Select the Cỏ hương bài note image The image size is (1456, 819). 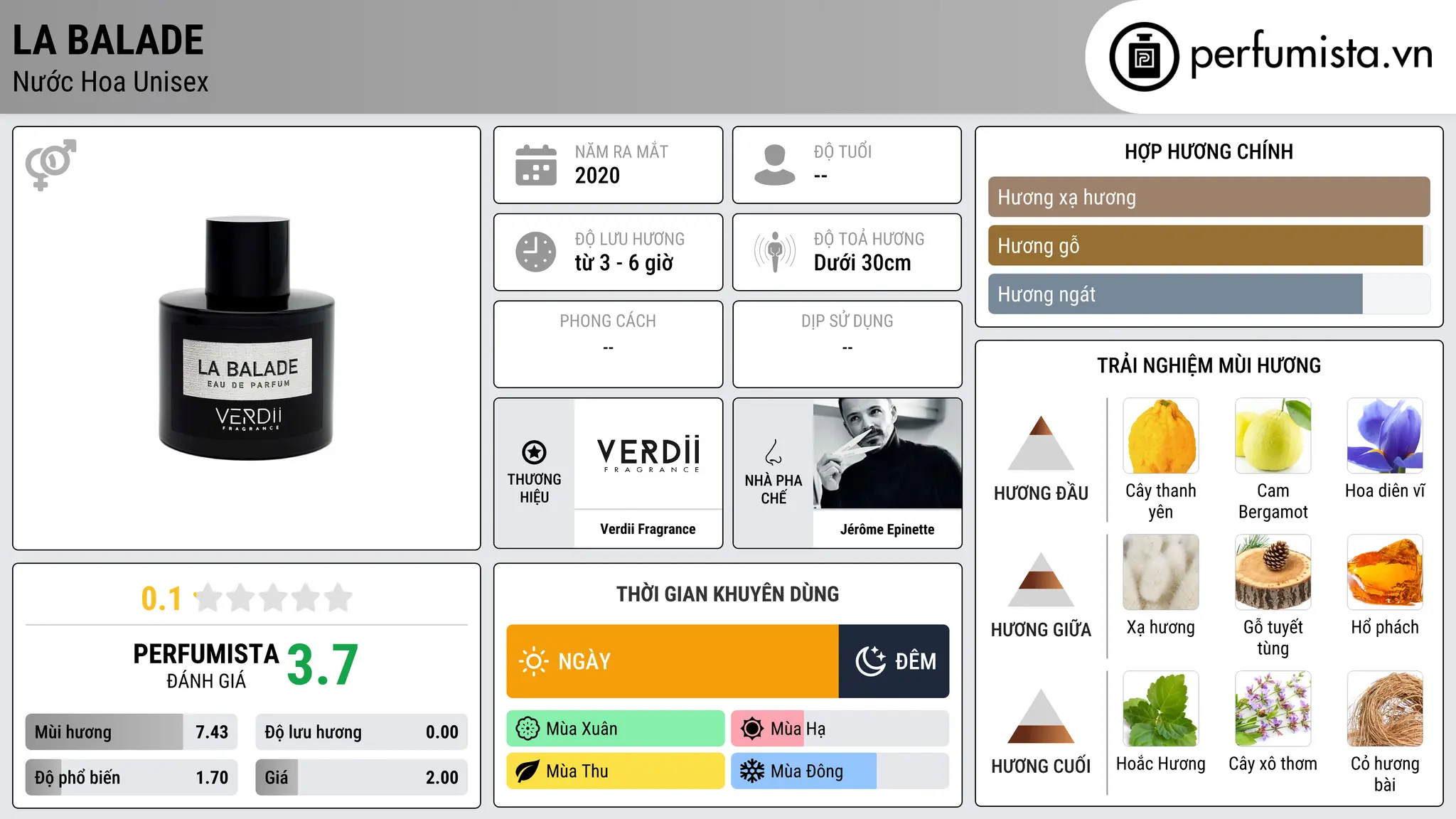[1385, 709]
